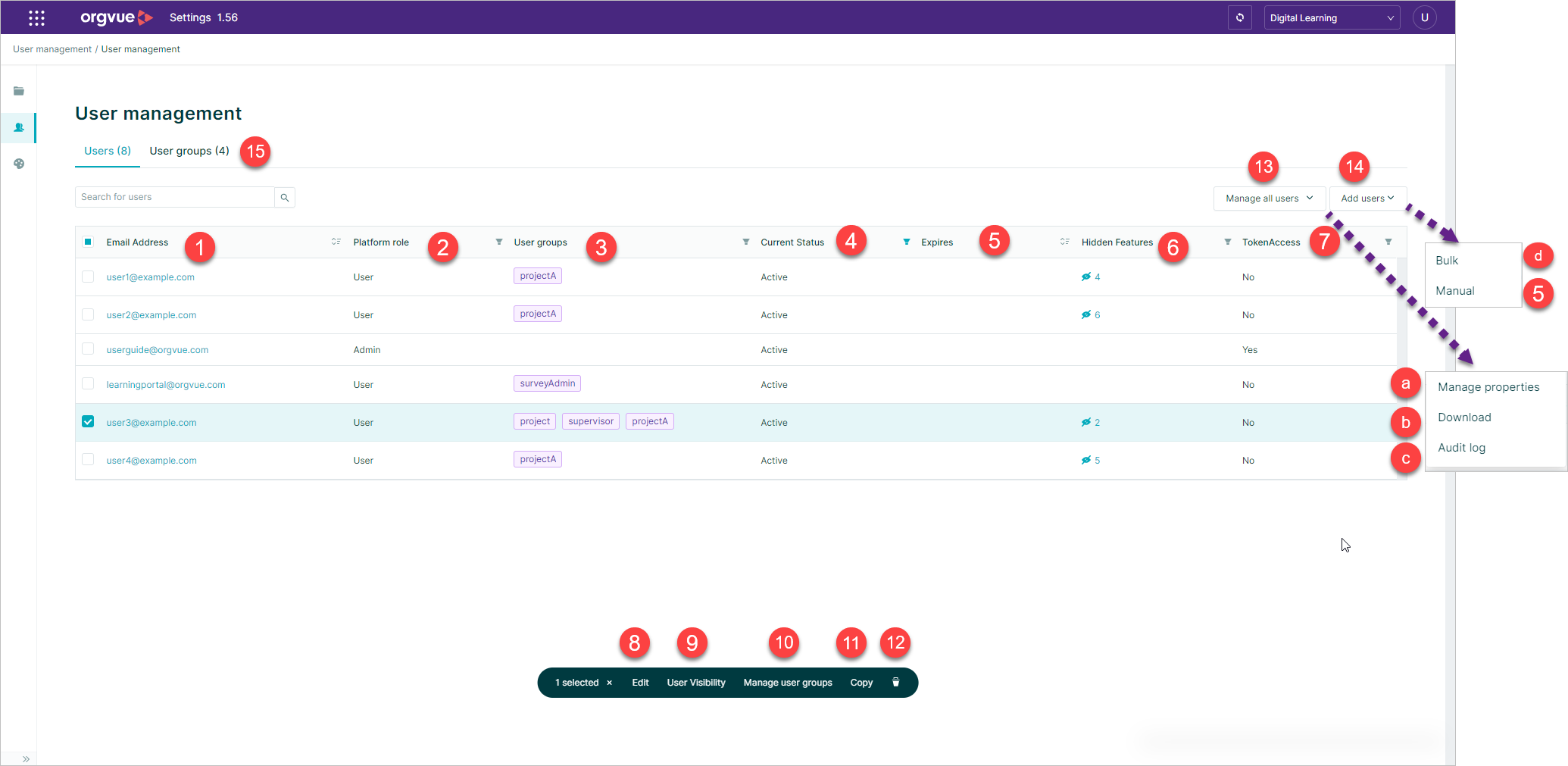Uncheck the user3@example.com checkbox
1568x766 pixels.
tap(88, 422)
